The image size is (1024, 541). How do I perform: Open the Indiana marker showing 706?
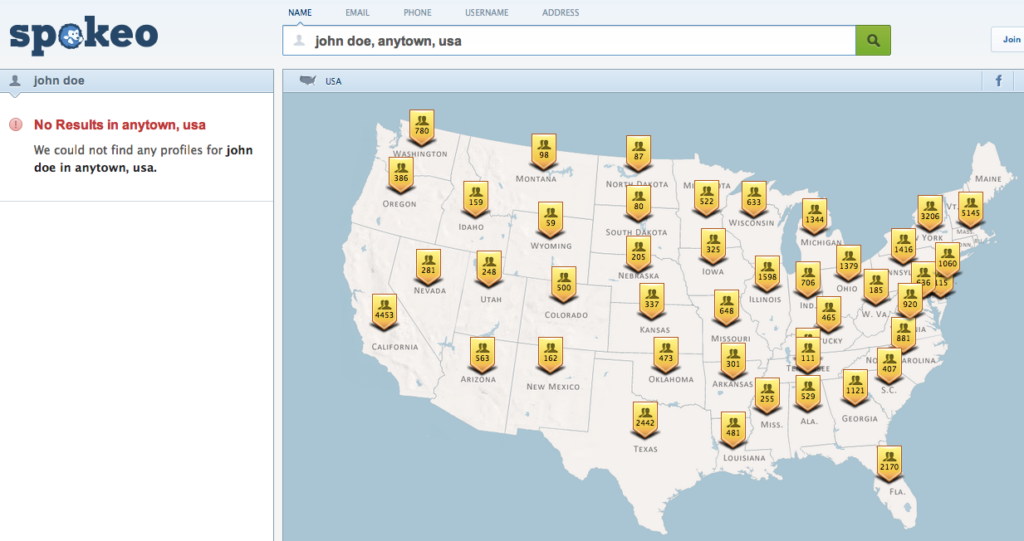pyautogui.click(x=808, y=280)
